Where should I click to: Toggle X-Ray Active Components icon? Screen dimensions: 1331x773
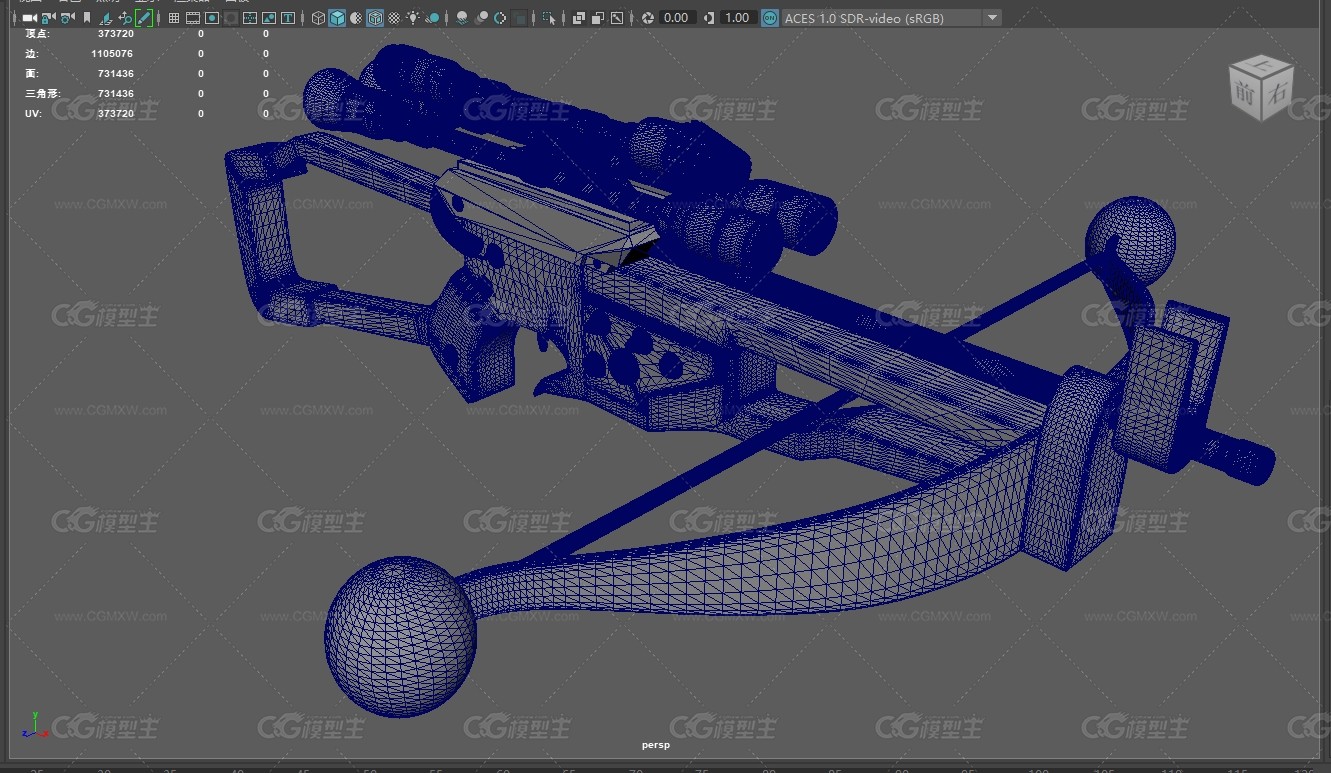598,18
